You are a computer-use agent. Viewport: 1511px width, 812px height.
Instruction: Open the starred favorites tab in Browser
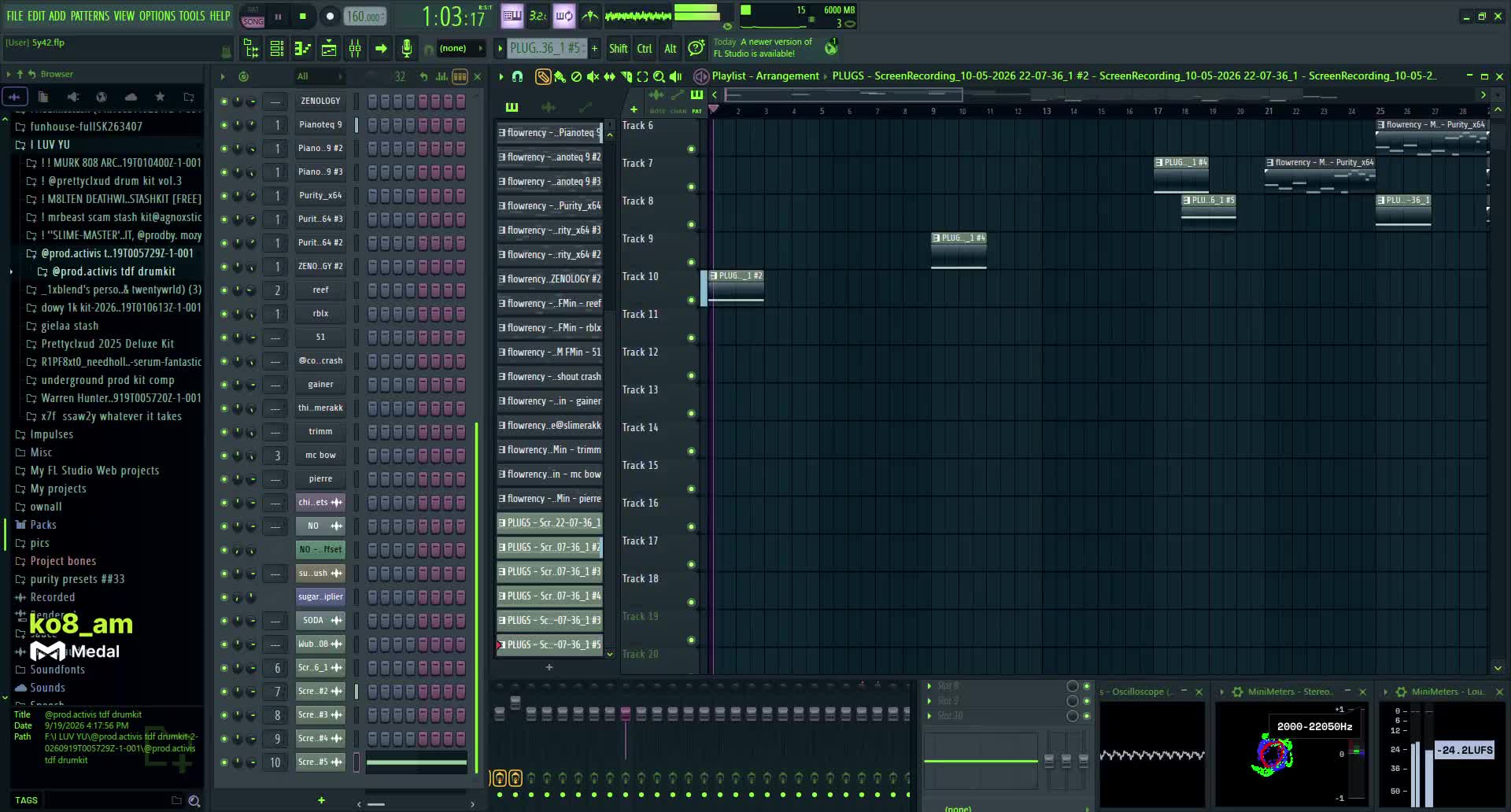160,97
